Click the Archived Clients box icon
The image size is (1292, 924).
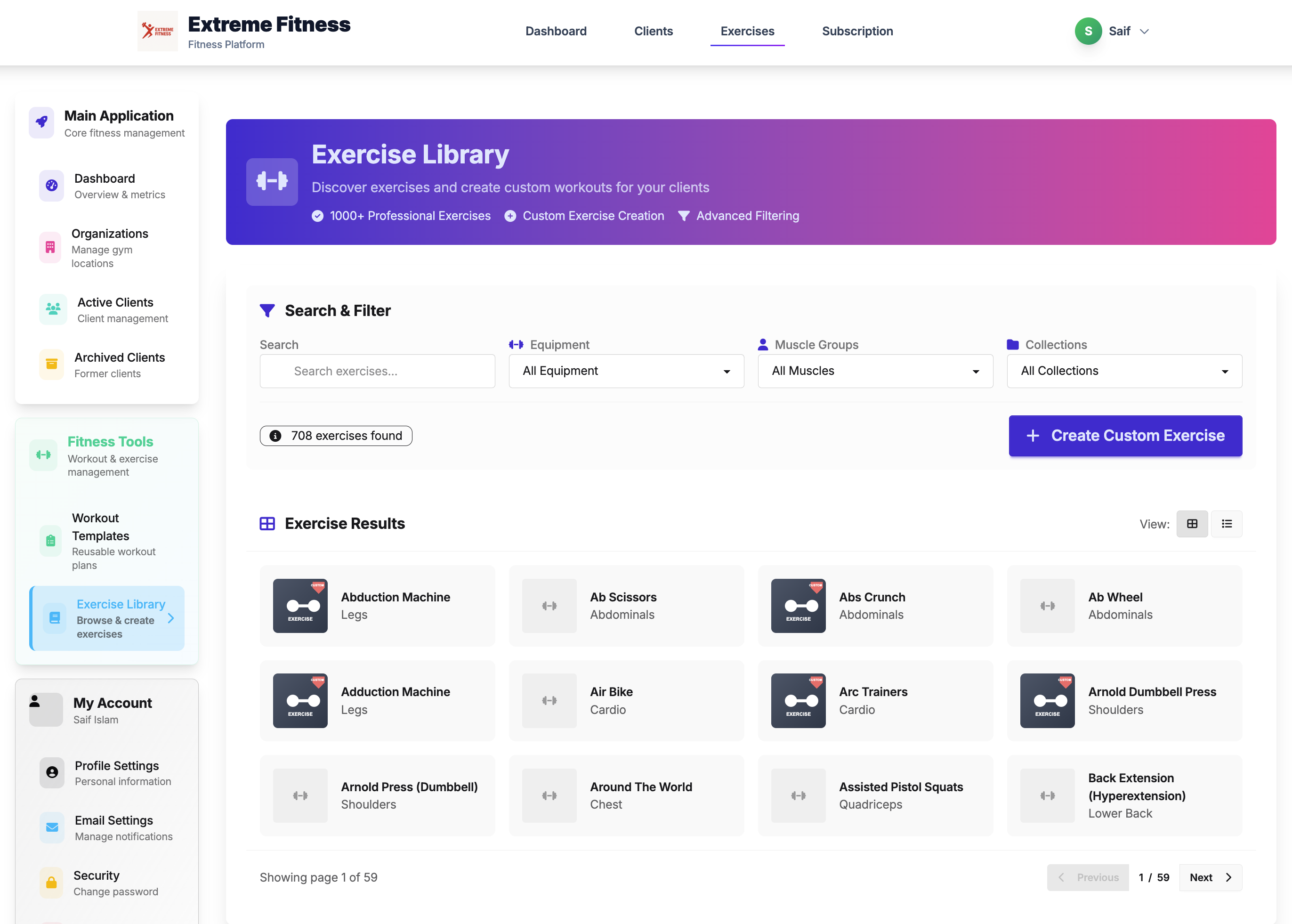[x=52, y=365]
